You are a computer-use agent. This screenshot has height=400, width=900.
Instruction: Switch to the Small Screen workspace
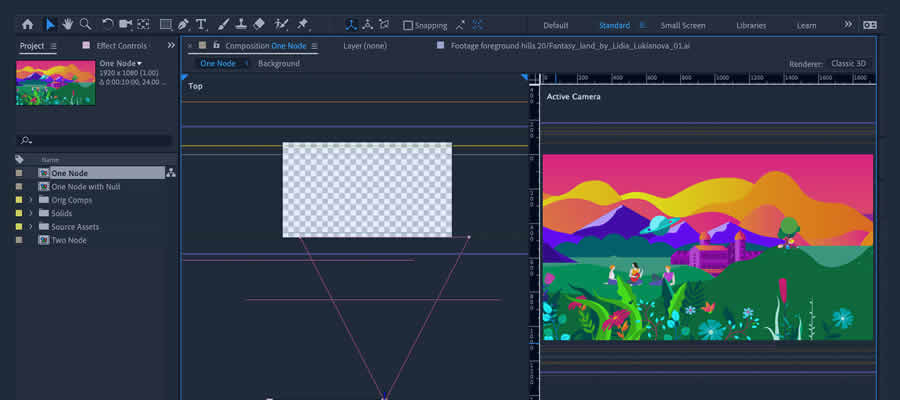click(x=683, y=25)
